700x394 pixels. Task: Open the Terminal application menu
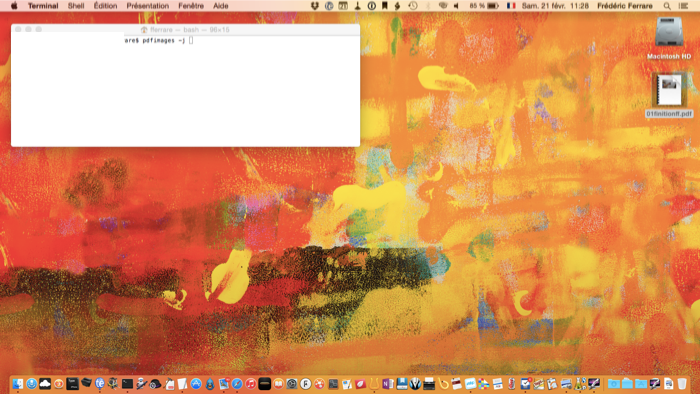[x=43, y=6]
